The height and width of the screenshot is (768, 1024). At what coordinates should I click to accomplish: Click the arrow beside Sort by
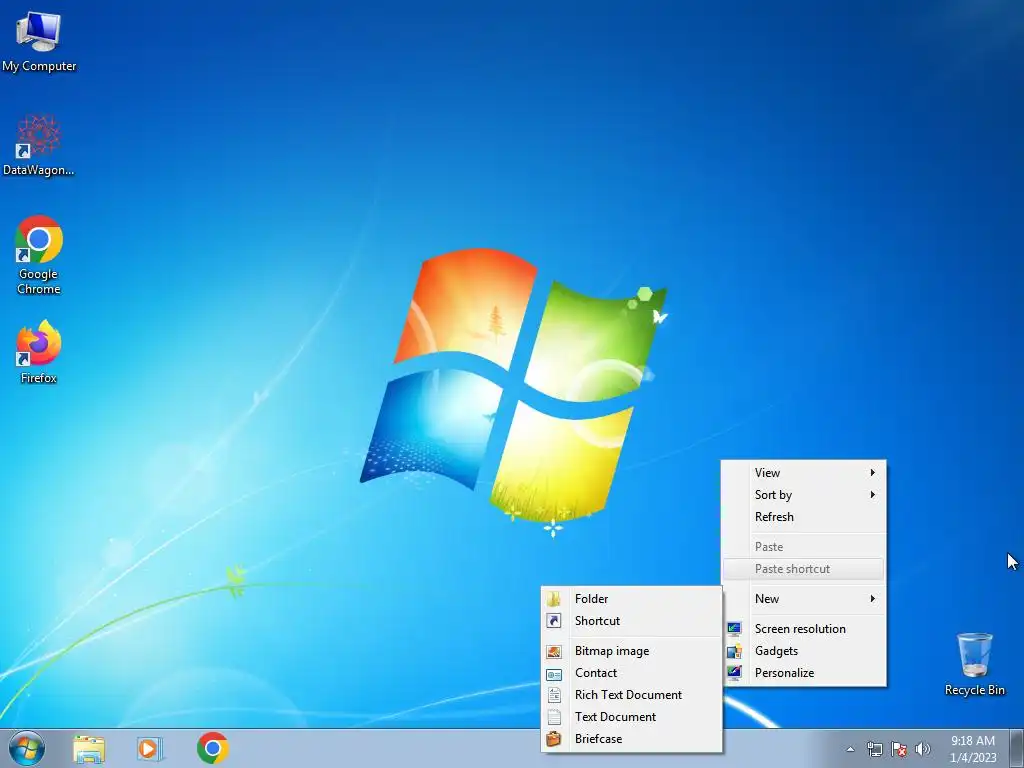point(872,494)
